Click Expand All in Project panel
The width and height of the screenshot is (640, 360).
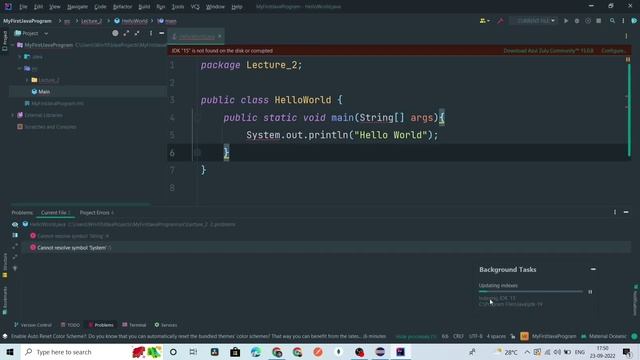pos(126,33)
